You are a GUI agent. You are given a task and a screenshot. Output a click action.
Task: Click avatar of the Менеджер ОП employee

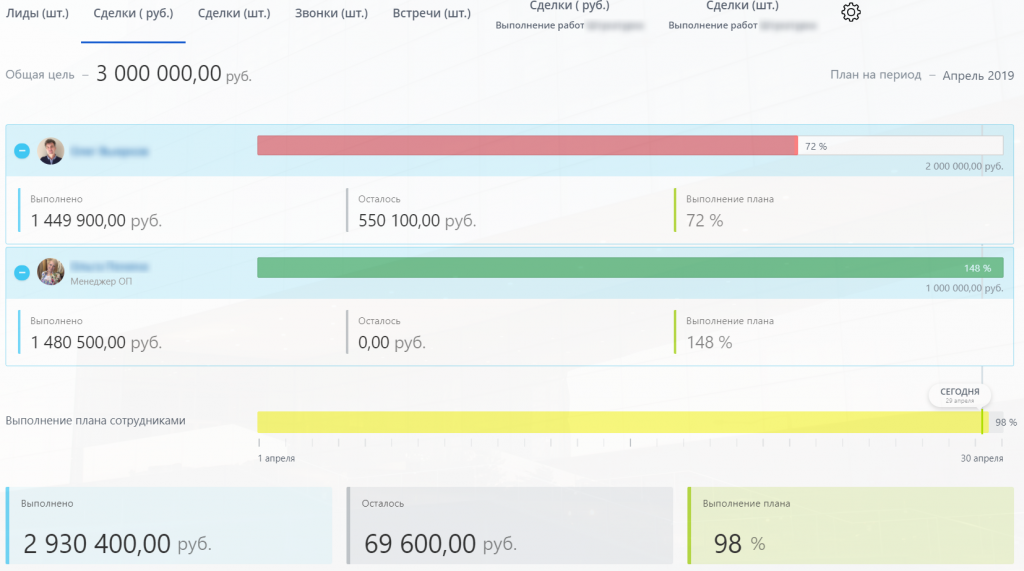click(50, 271)
